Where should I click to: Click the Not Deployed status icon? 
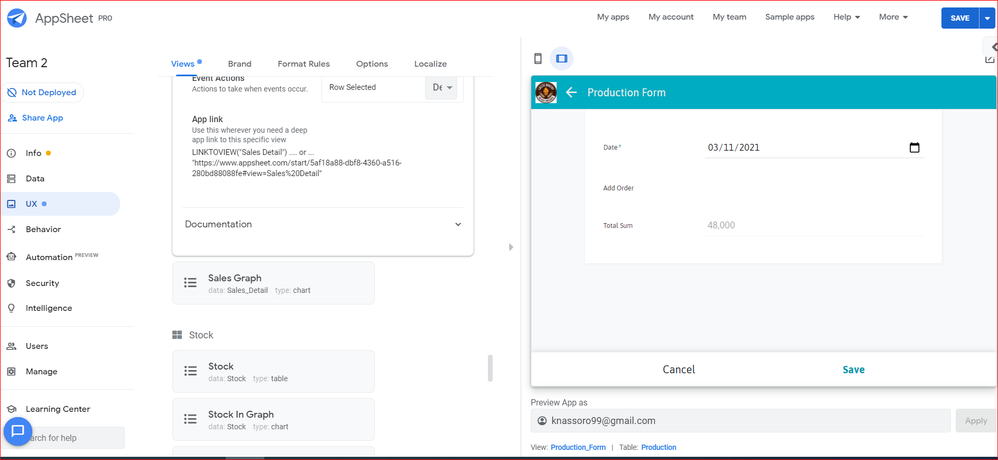pos(12,92)
